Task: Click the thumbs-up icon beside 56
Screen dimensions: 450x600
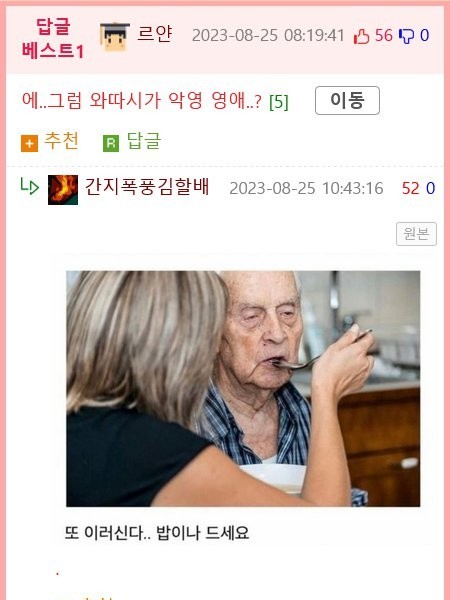Action: [x=361, y=36]
